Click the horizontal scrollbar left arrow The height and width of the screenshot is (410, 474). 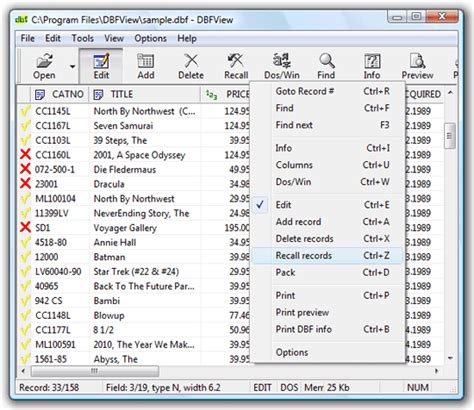point(23,371)
